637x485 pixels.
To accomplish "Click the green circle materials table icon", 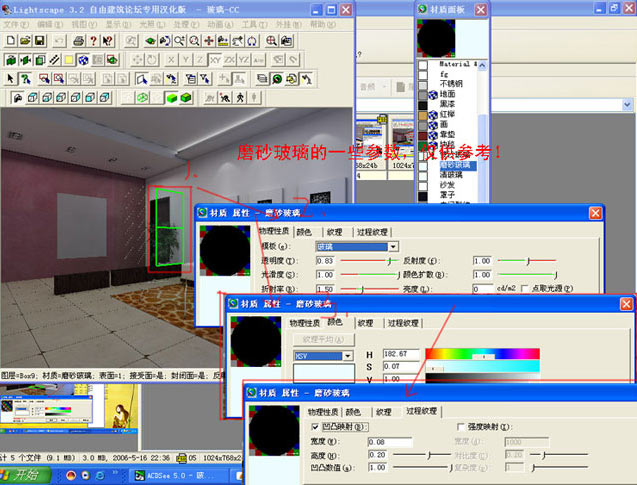I will click(x=277, y=79).
